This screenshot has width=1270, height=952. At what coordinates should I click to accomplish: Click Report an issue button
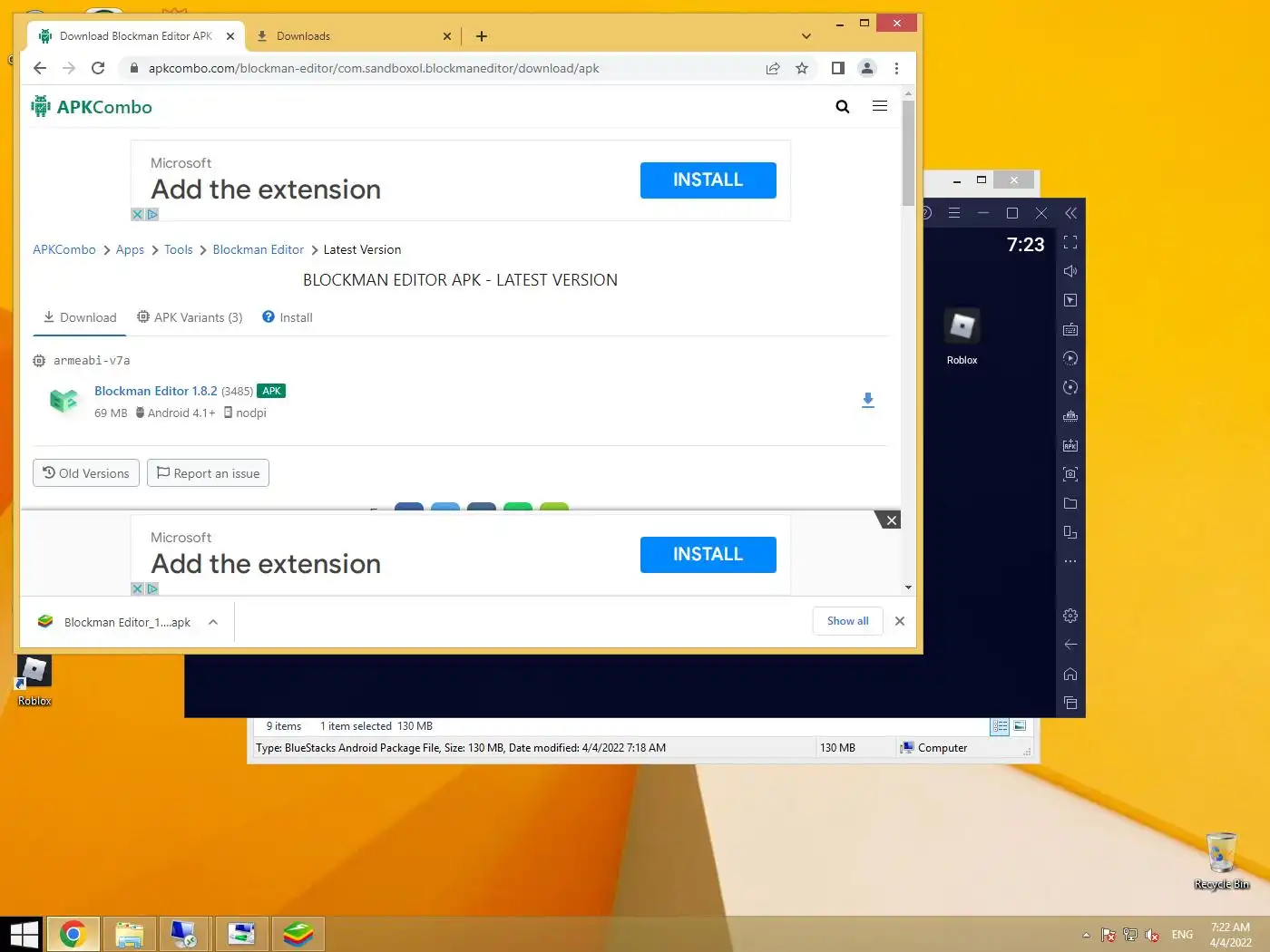click(208, 473)
